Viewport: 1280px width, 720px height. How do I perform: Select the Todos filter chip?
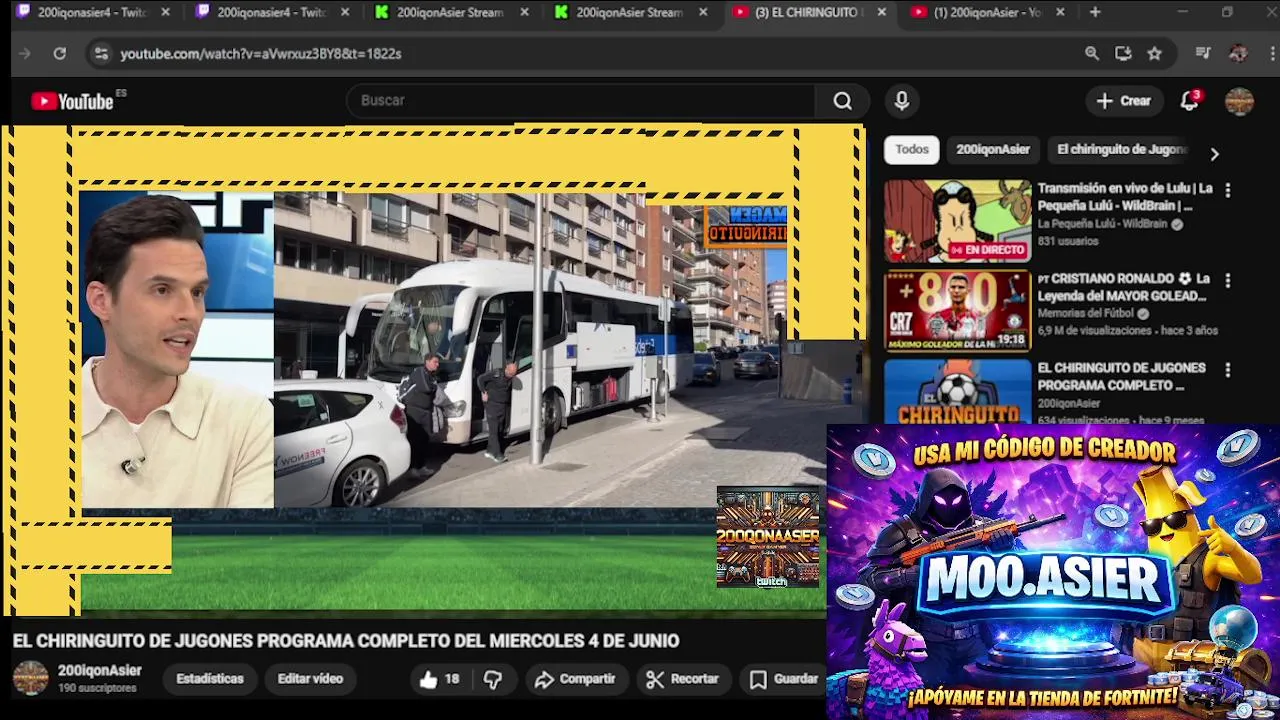(911, 149)
